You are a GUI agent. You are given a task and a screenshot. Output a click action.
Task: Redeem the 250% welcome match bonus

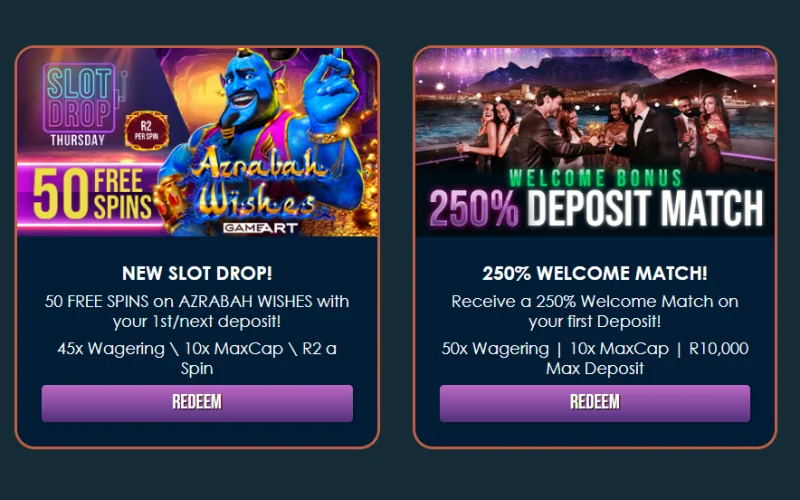(x=595, y=403)
